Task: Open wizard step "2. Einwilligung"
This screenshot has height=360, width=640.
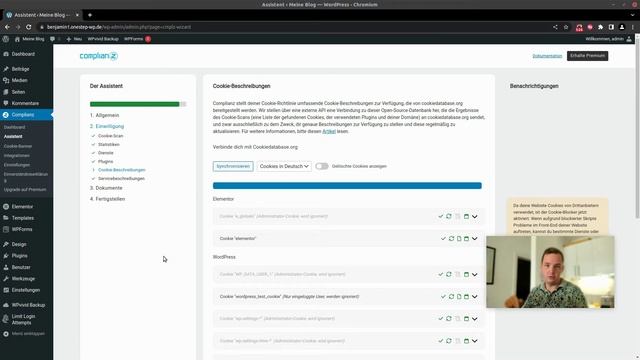Action: coord(107,126)
